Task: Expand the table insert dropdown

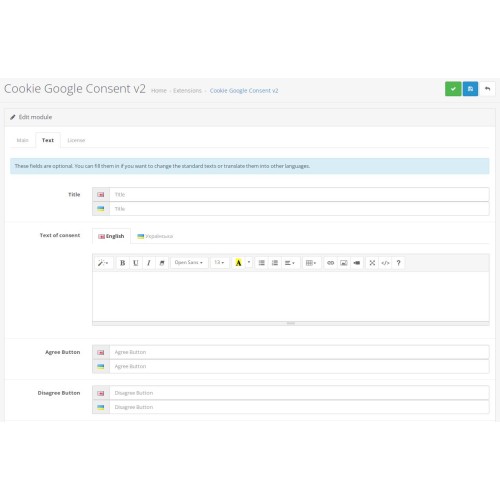Action: [311, 263]
